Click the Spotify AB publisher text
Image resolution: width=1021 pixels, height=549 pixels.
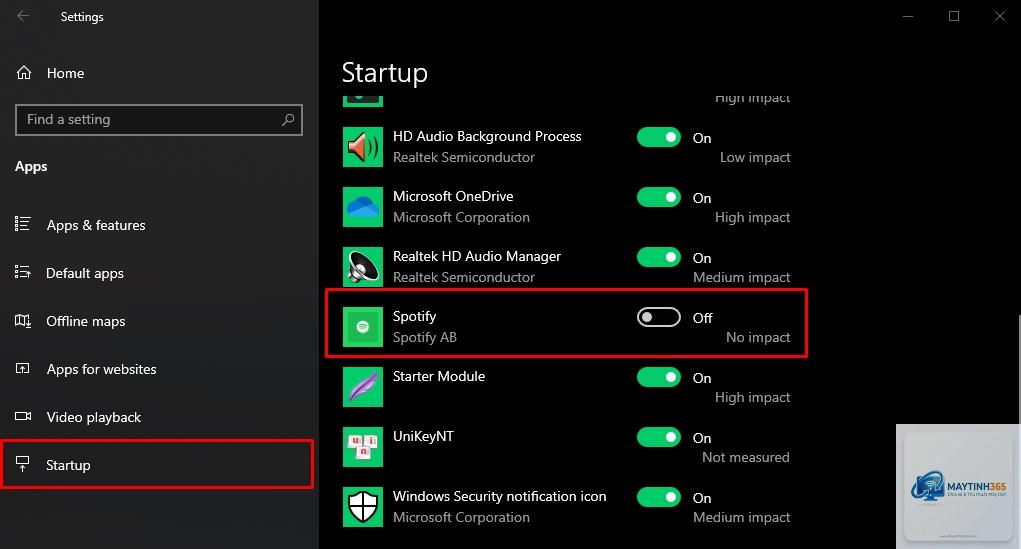425,337
